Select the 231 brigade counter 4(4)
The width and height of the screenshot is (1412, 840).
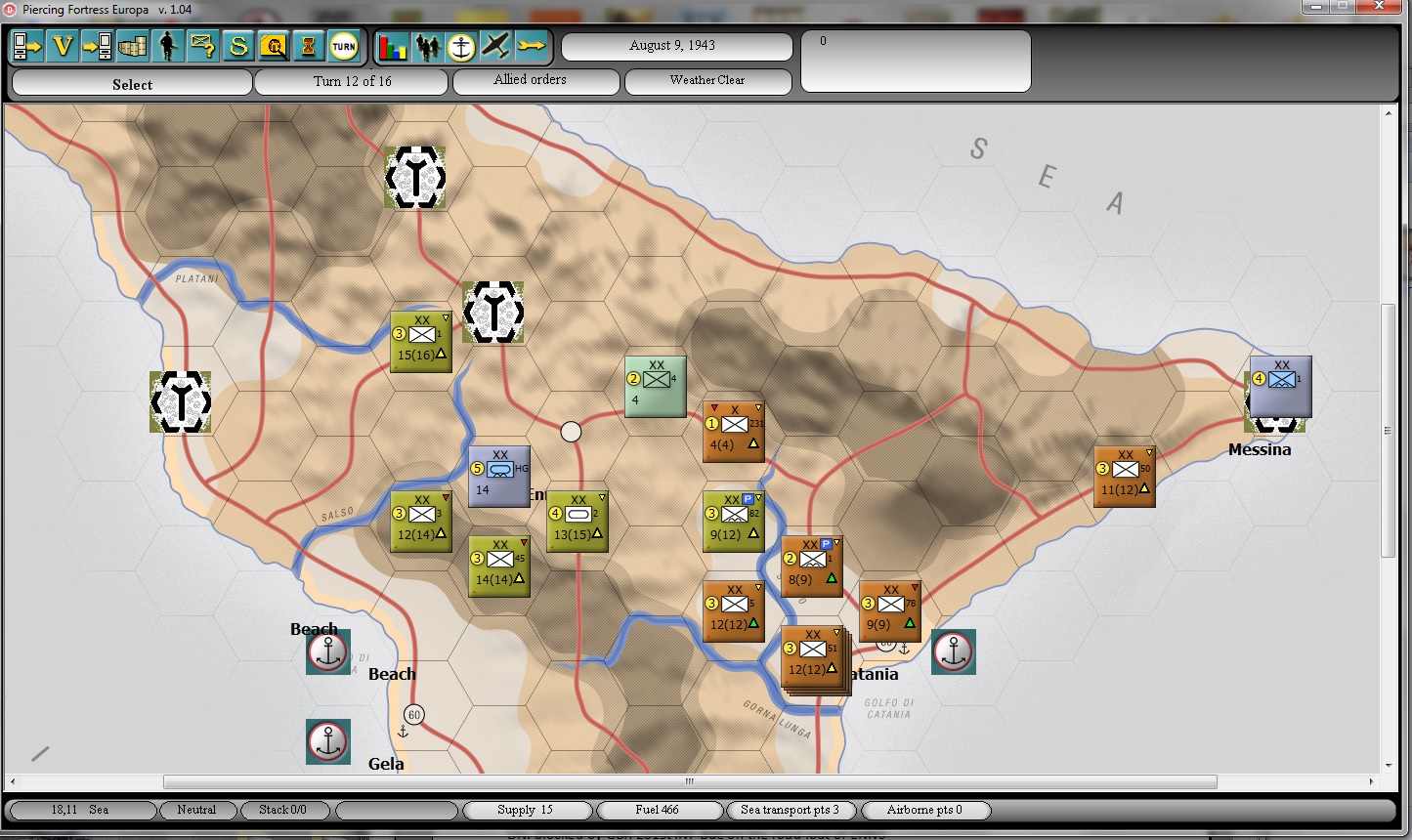click(734, 432)
